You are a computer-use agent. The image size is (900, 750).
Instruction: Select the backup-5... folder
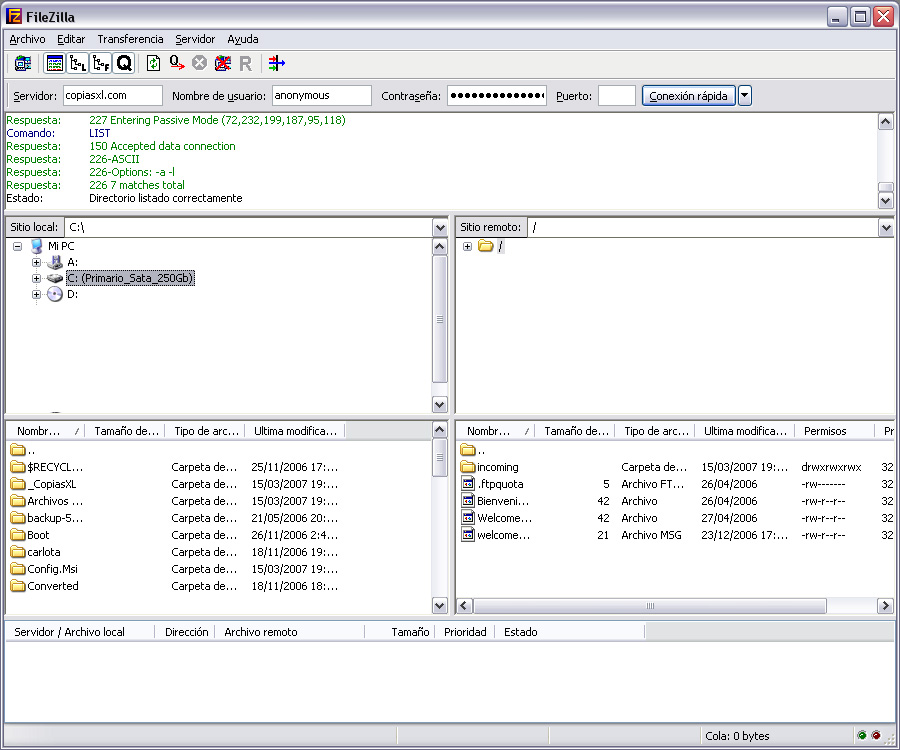tap(46, 518)
